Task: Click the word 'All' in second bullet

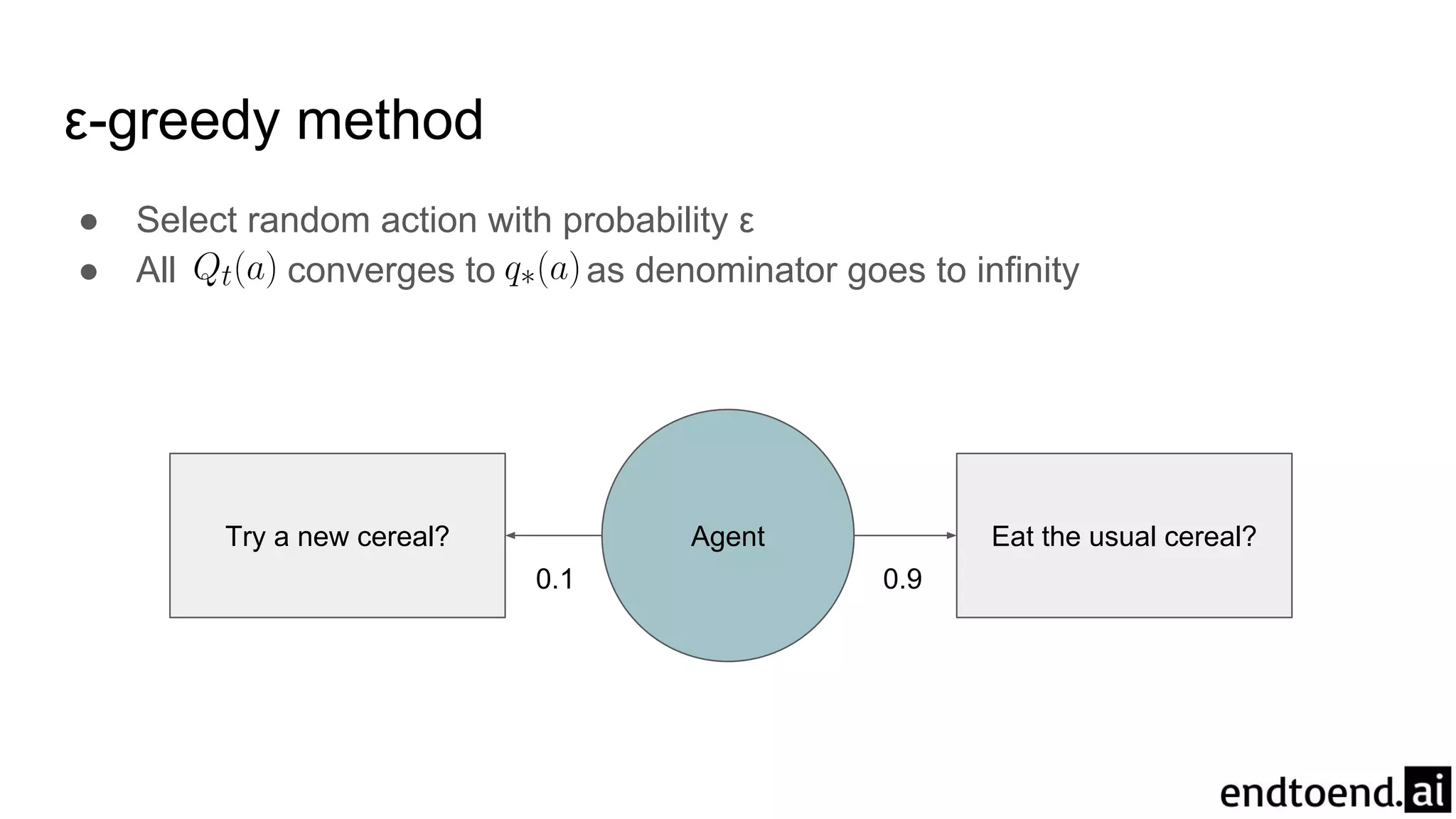Action: coord(156,270)
